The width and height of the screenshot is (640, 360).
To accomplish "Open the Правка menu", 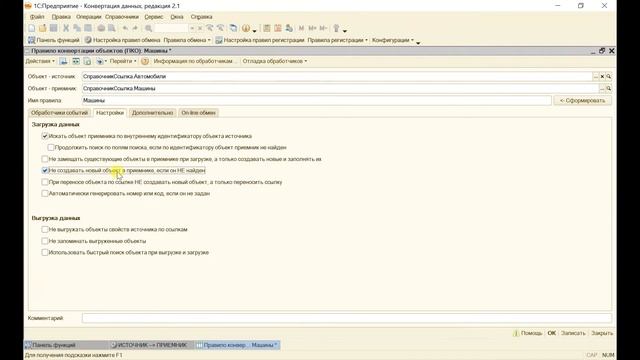I will pyautogui.click(x=61, y=17).
